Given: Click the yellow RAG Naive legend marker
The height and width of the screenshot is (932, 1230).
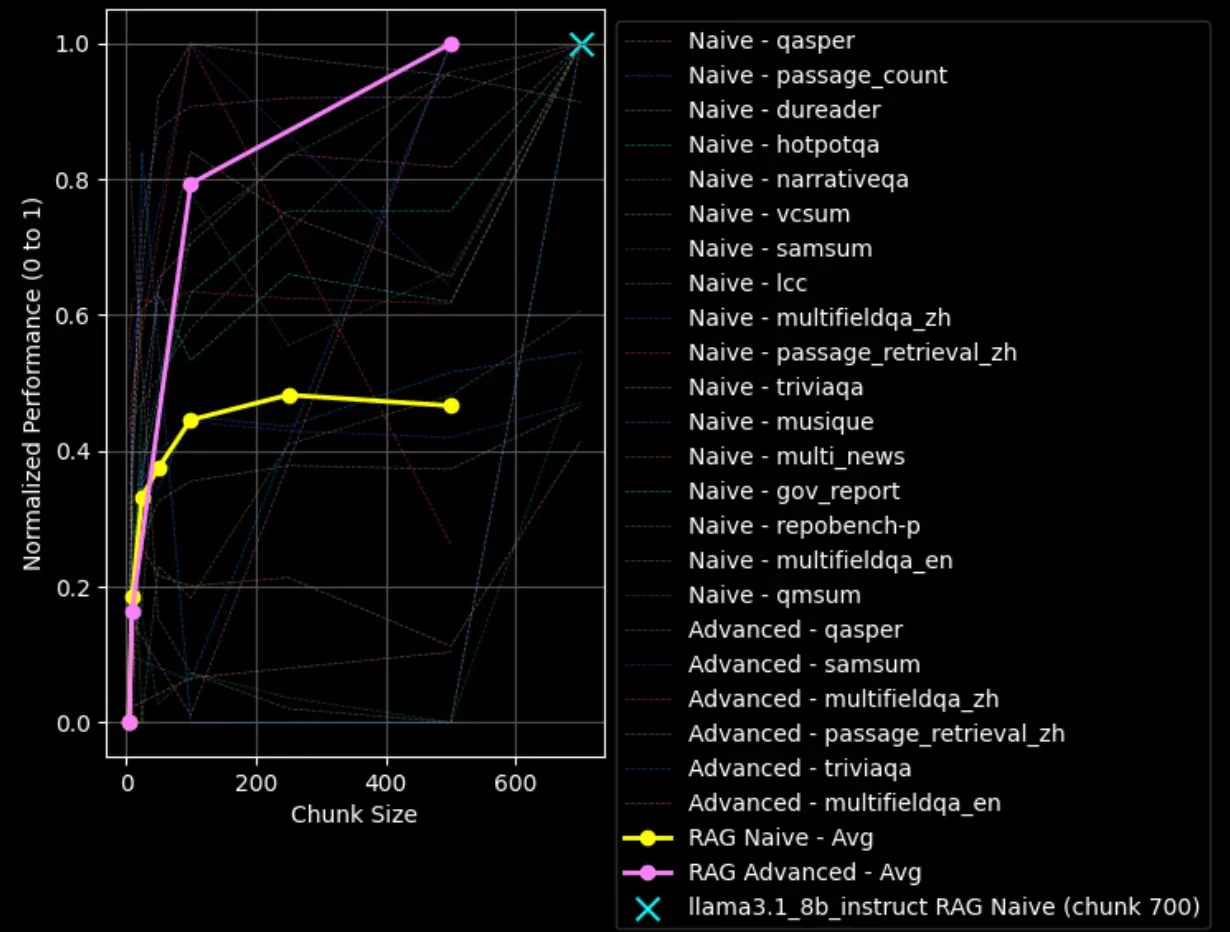Looking at the screenshot, I should [x=649, y=838].
